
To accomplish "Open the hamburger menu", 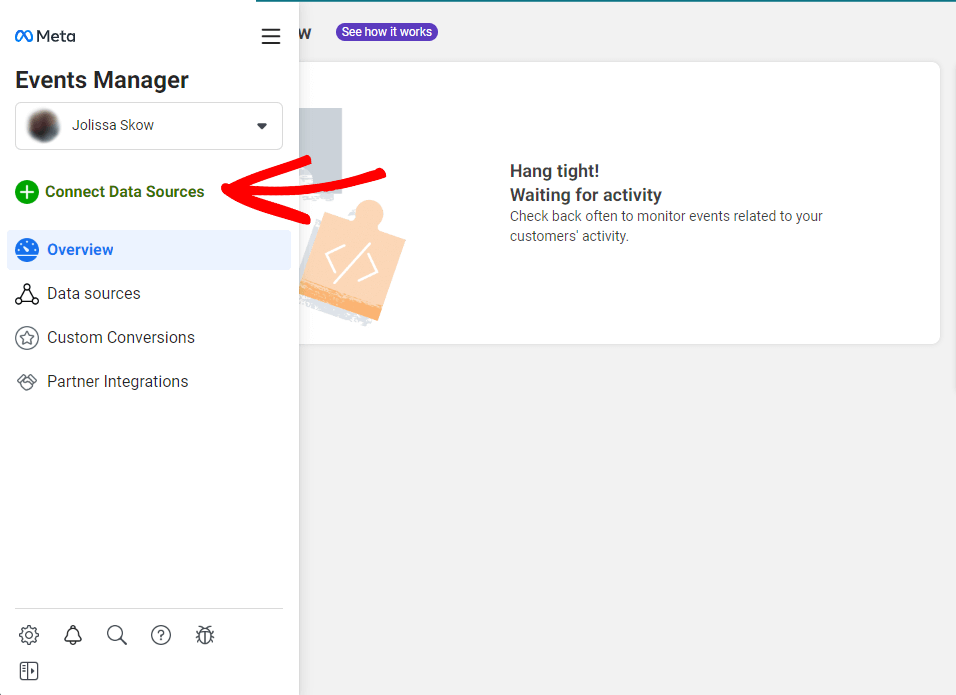I will [x=270, y=36].
